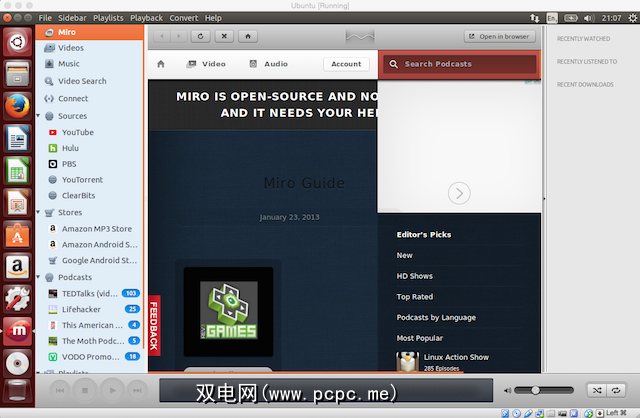Open Linux Action Show podcast
The width and height of the screenshot is (640, 418).
click(456, 357)
